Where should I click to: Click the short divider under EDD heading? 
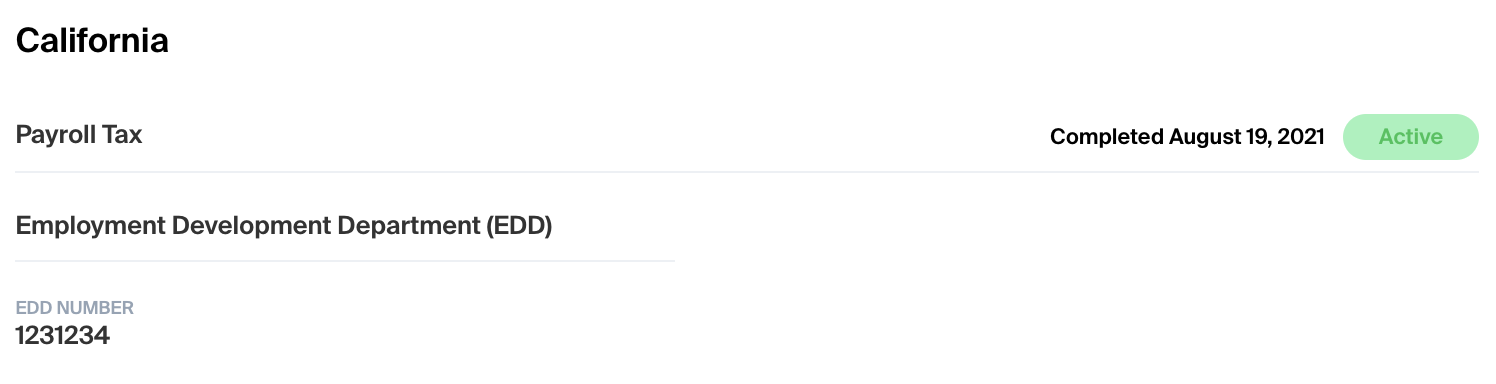[345, 261]
